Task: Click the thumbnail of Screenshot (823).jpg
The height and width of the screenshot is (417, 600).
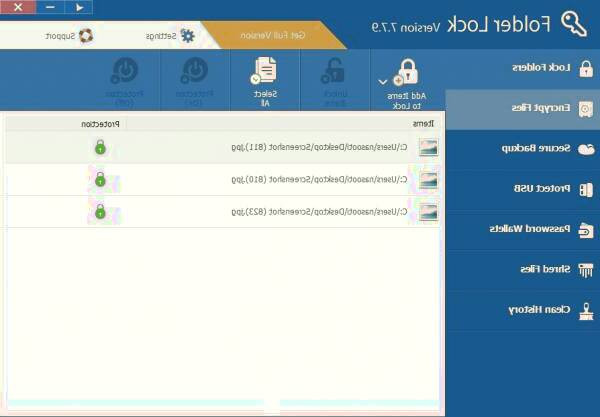Action: (x=428, y=212)
